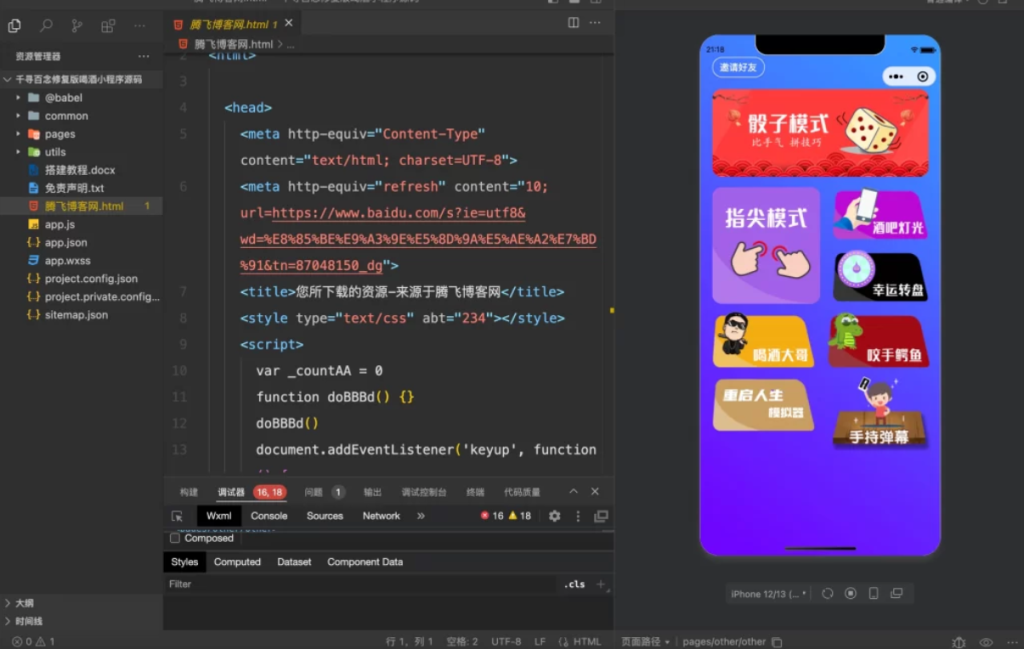Open the DevTools settings gear
The width and height of the screenshot is (1024, 649).
(x=554, y=516)
